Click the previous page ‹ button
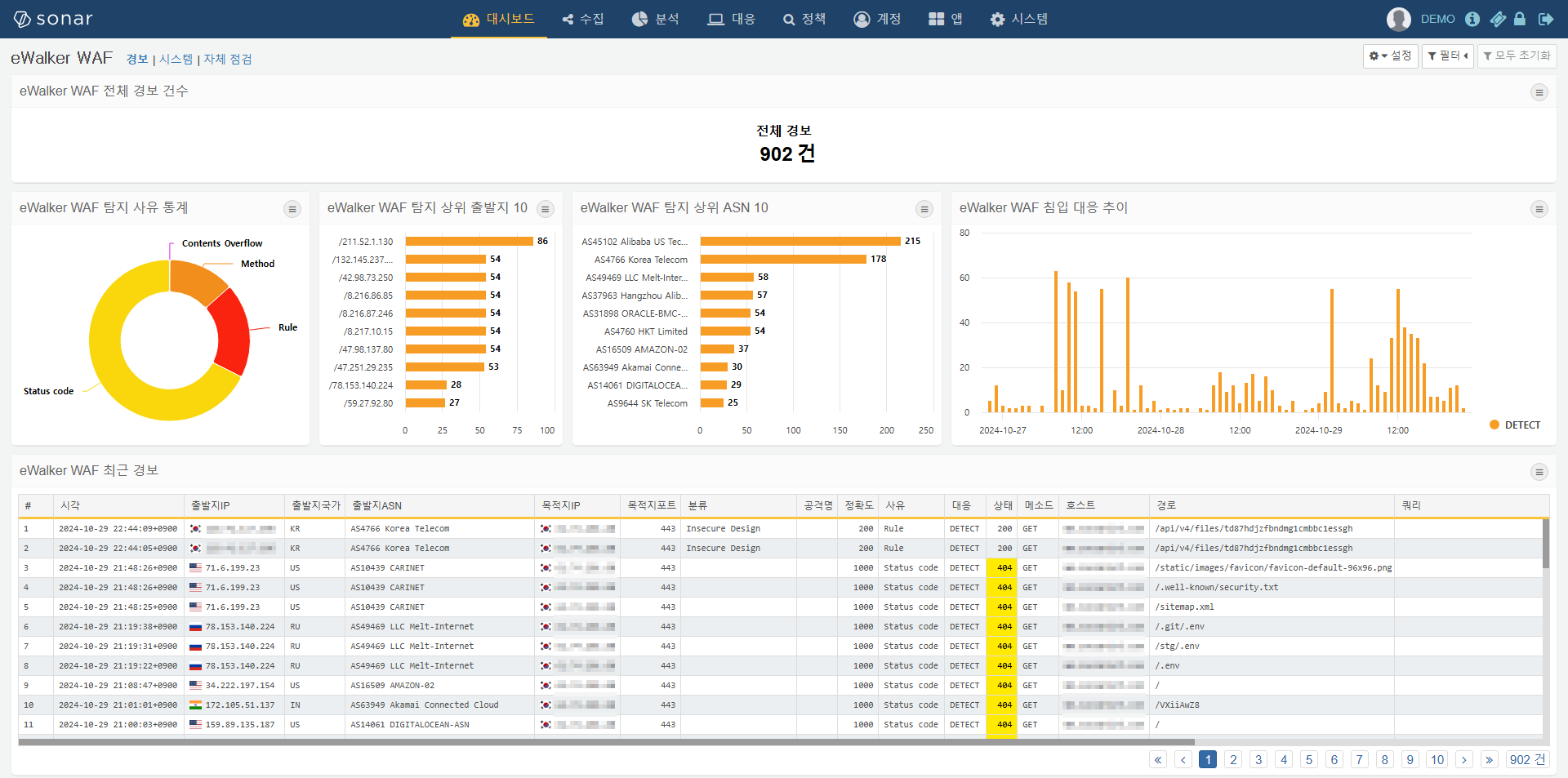 [1183, 759]
